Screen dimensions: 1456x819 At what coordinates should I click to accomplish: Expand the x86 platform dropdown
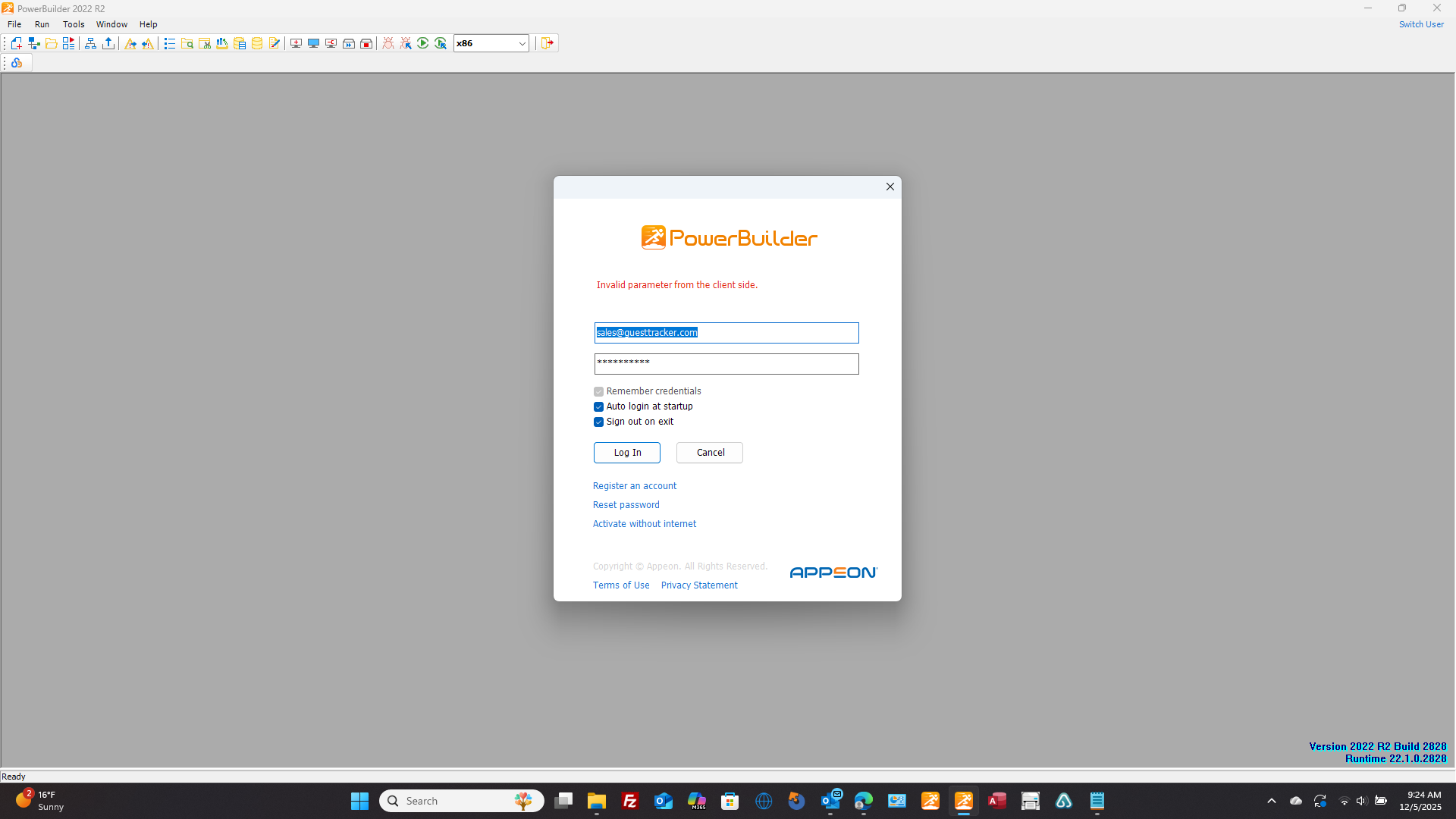tap(522, 43)
